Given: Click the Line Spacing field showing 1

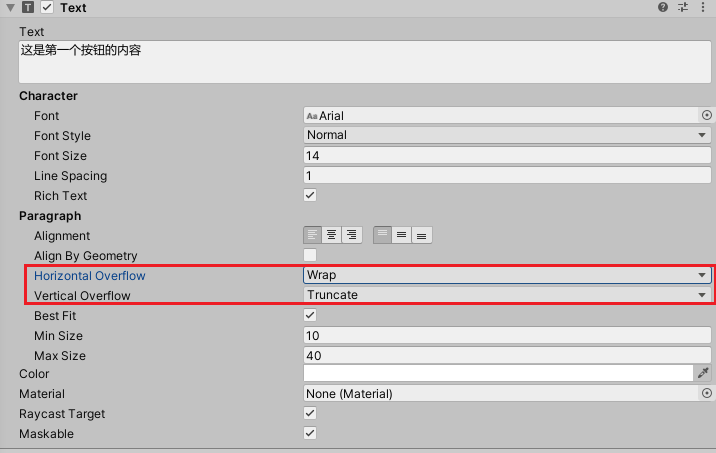Looking at the screenshot, I should pos(507,175).
